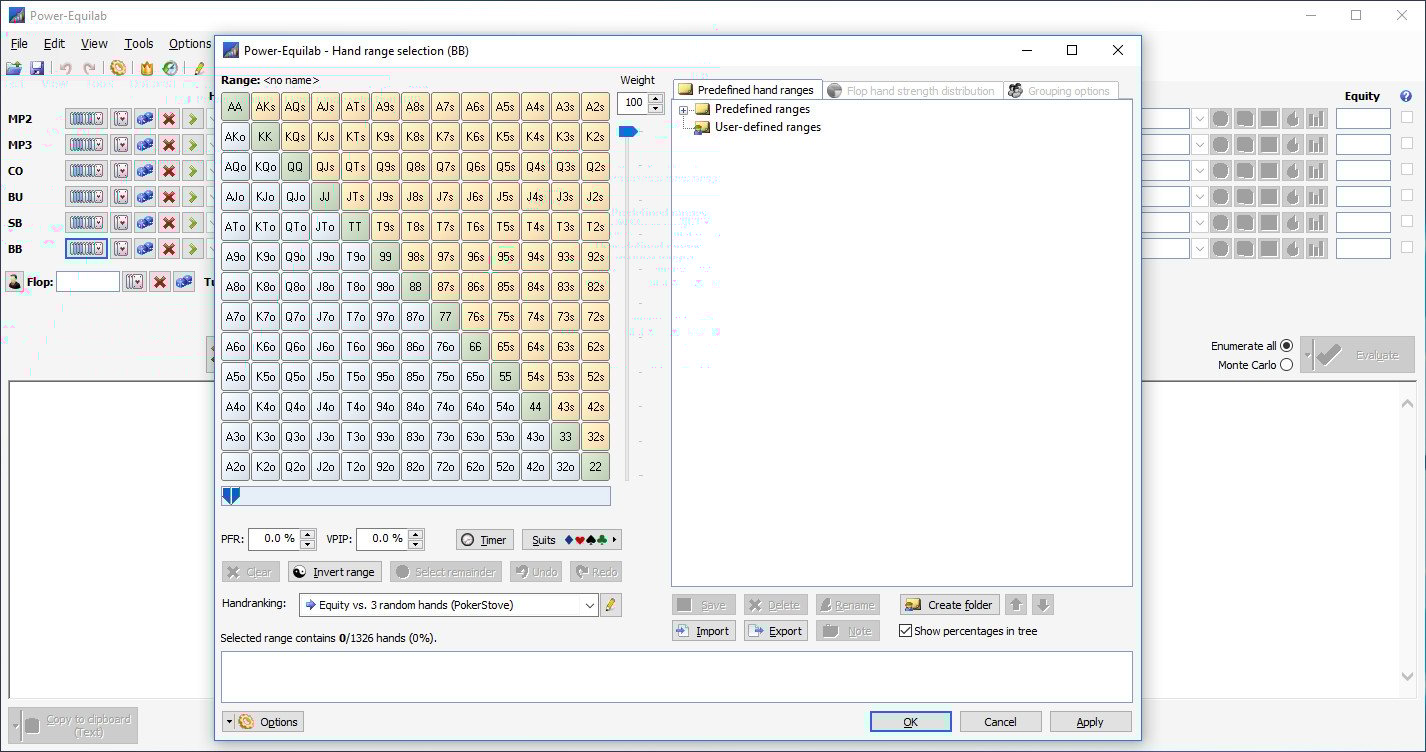The height and width of the screenshot is (752, 1426).
Task: Expand the Predefined ranges tree node
Action: (682, 109)
